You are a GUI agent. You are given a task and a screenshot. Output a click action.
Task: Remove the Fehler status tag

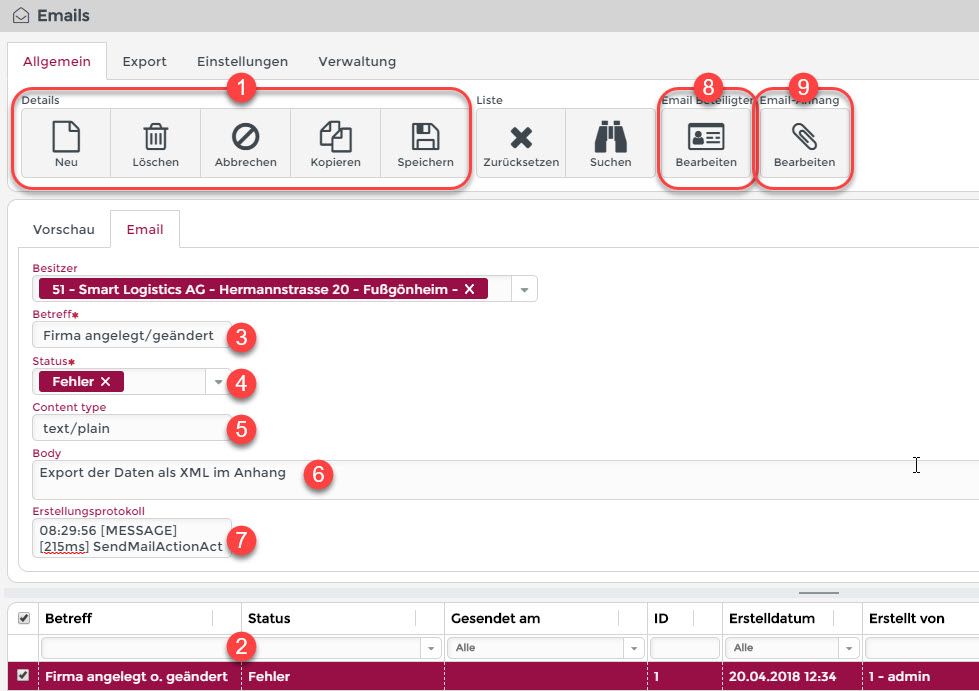click(x=106, y=381)
